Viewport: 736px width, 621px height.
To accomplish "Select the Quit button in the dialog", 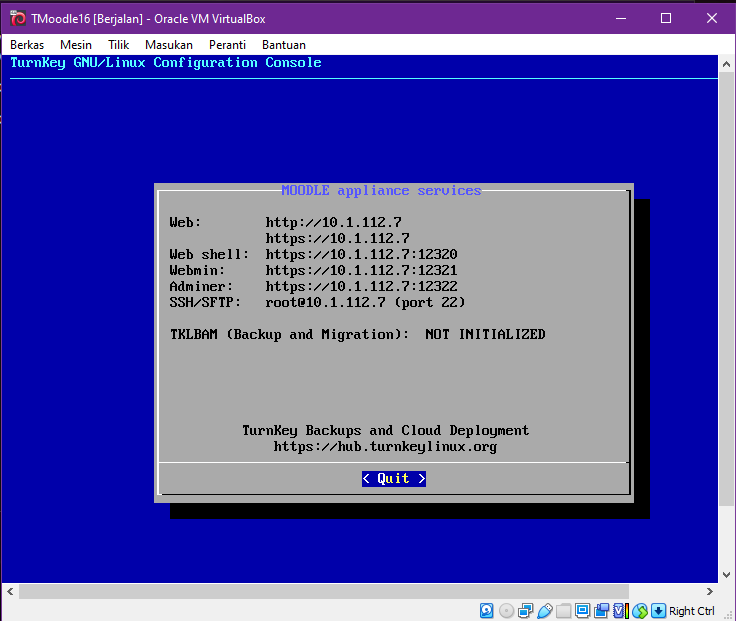I will pos(394,478).
